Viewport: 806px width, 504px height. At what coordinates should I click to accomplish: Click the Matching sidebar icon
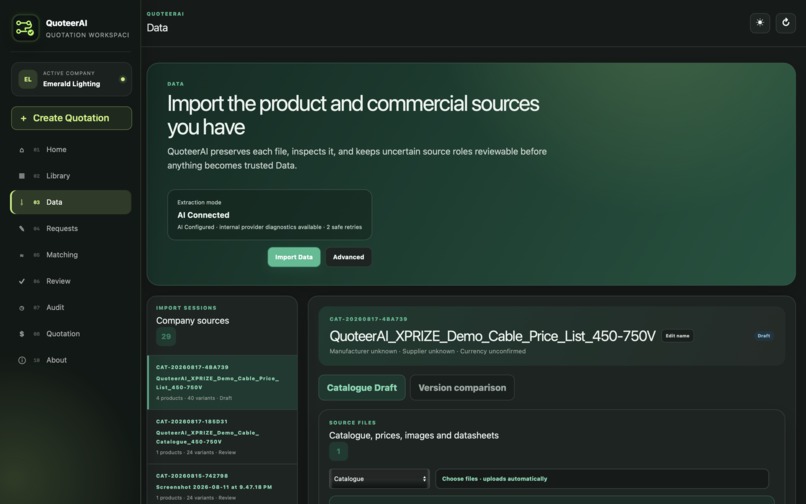pyautogui.click(x=22, y=255)
